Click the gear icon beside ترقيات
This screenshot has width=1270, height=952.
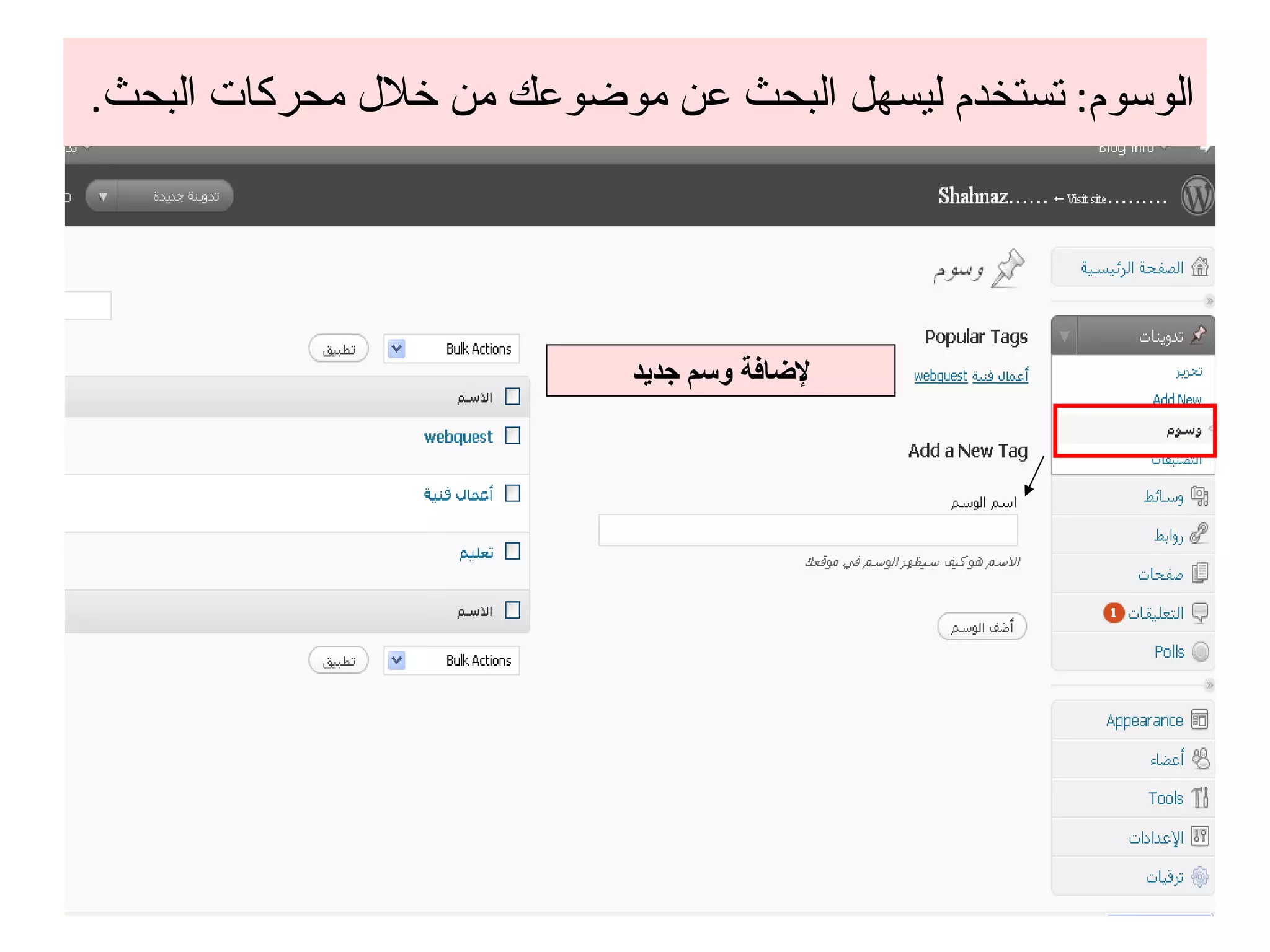pos(1201,876)
